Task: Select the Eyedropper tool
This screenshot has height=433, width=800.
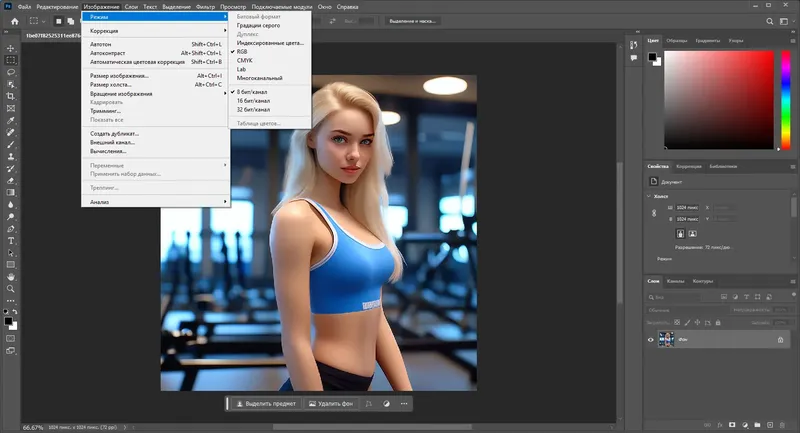Action: (x=11, y=119)
